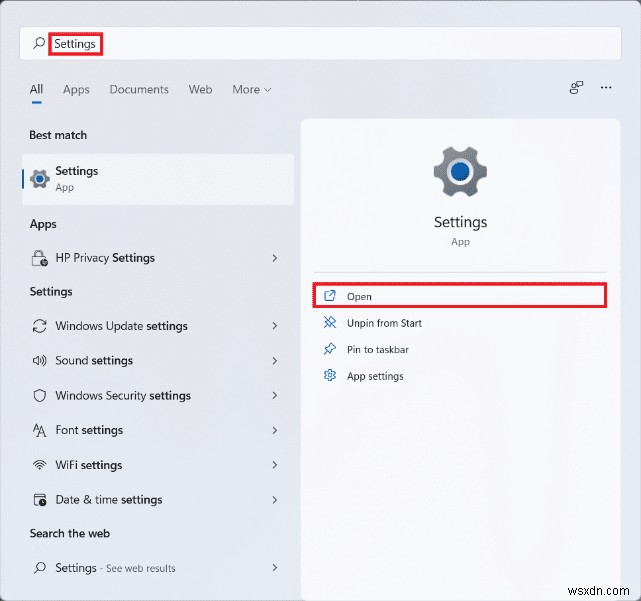The width and height of the screenshot is (641, 601).
Task: Switch to the Web search tab
Action: pyautogui.click(x=200, y=90)
